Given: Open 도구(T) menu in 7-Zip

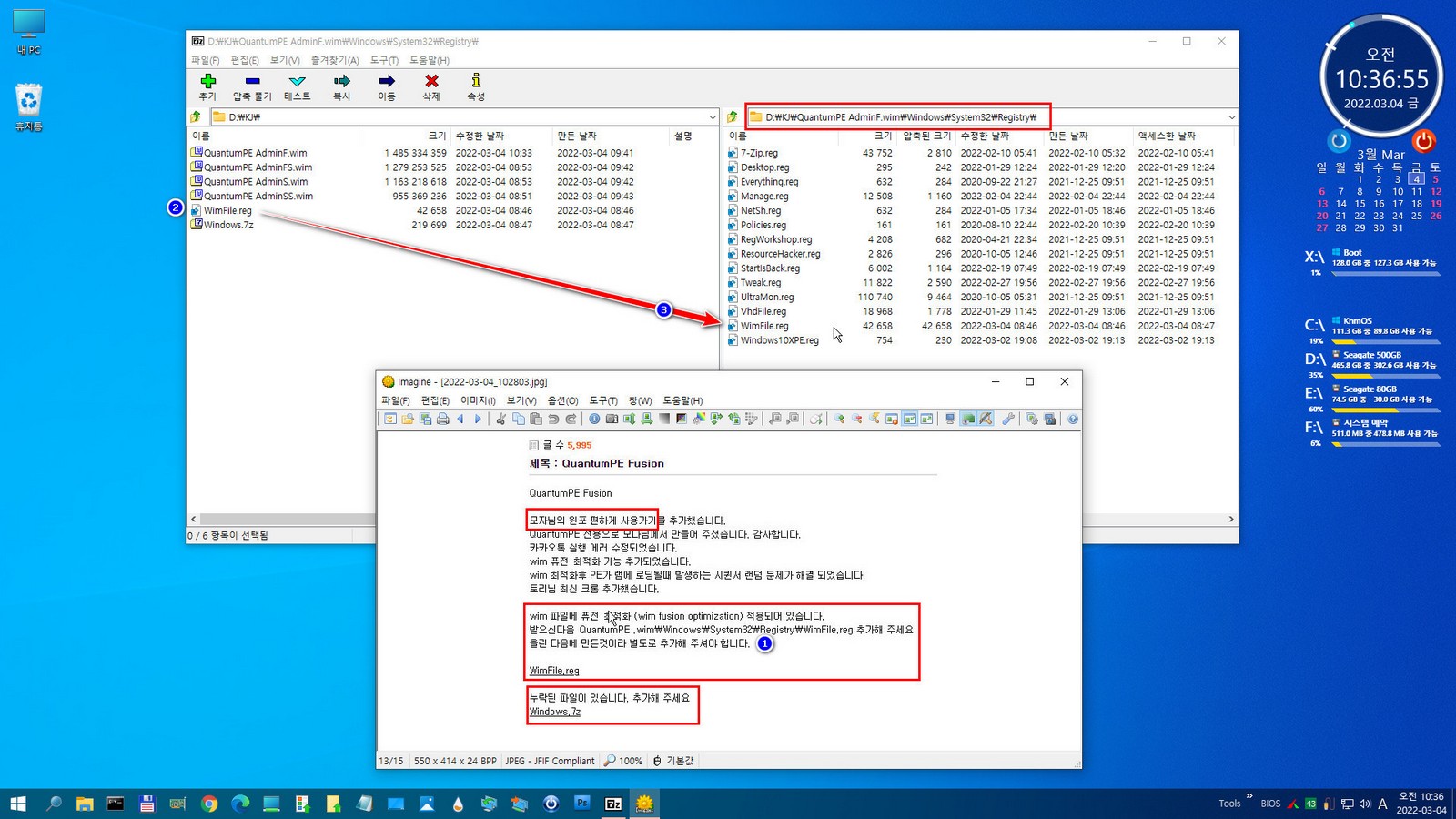Looking at the screenshot, I should point(384,60).
